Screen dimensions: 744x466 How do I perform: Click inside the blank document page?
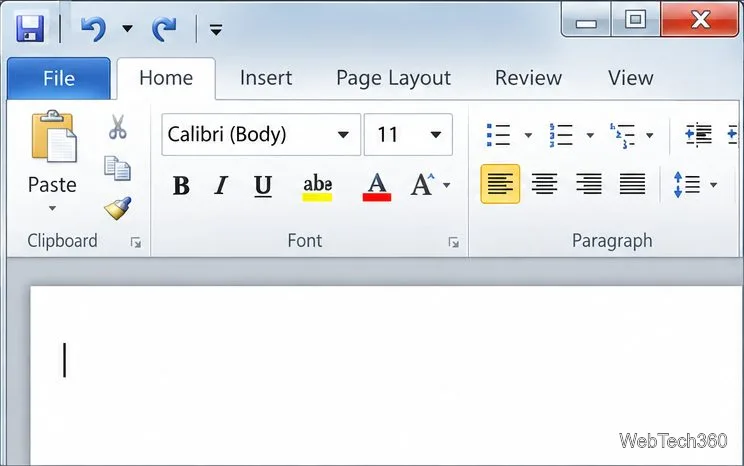[x=387, y=376]
